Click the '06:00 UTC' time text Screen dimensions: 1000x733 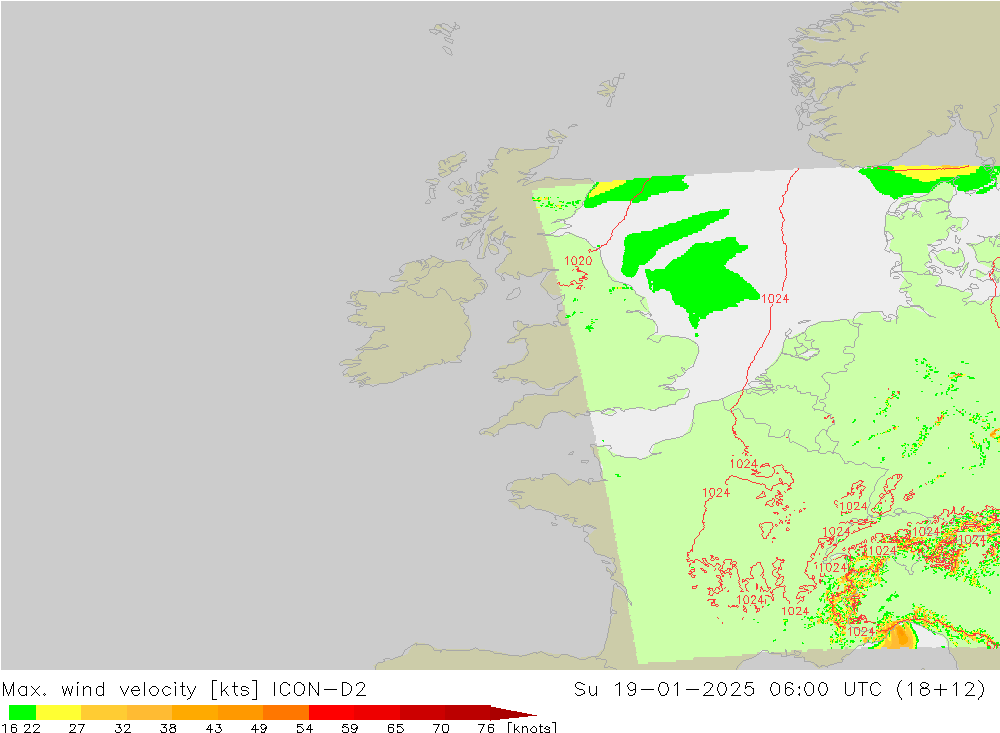(825, 690)
